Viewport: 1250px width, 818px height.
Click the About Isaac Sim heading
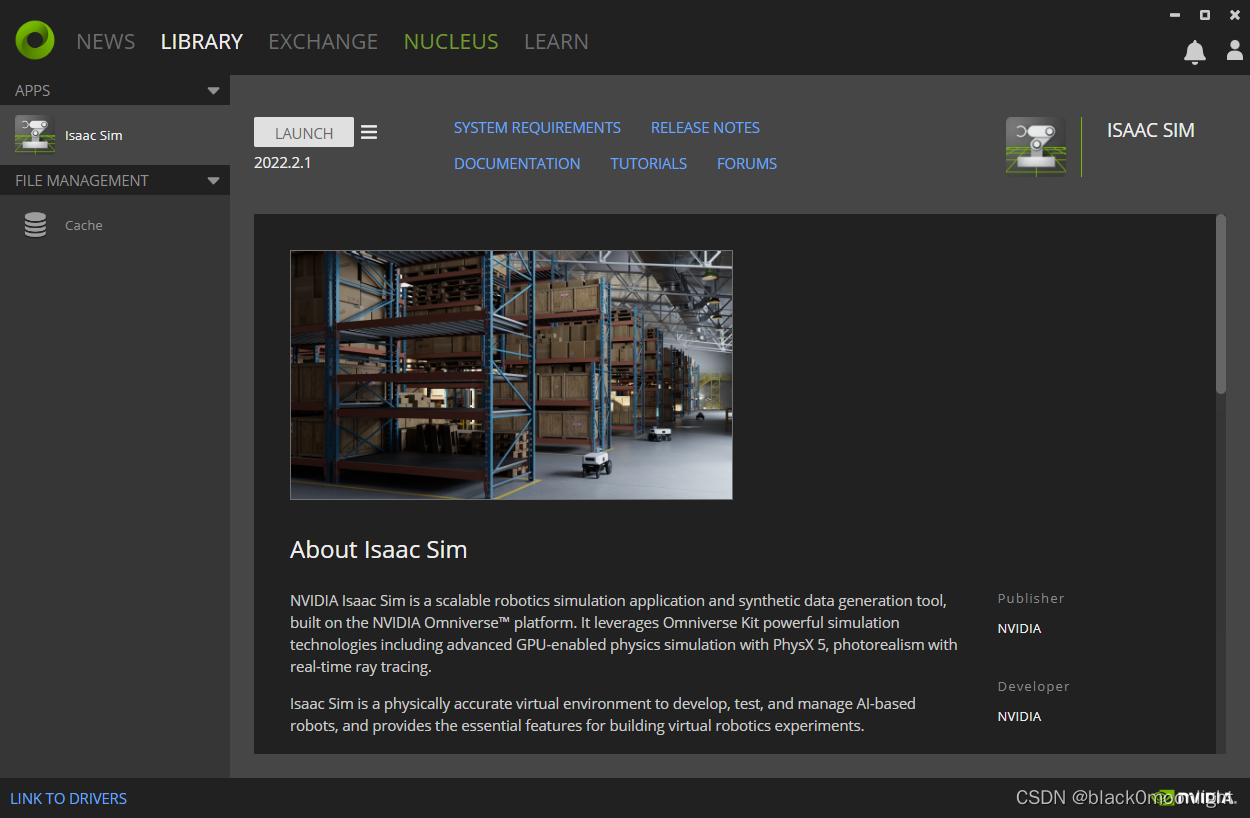(x=379, y=550)
